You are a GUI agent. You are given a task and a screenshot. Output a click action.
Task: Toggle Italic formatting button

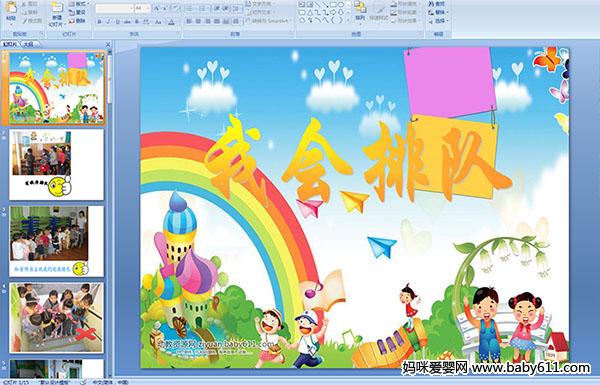click(108, 22)
